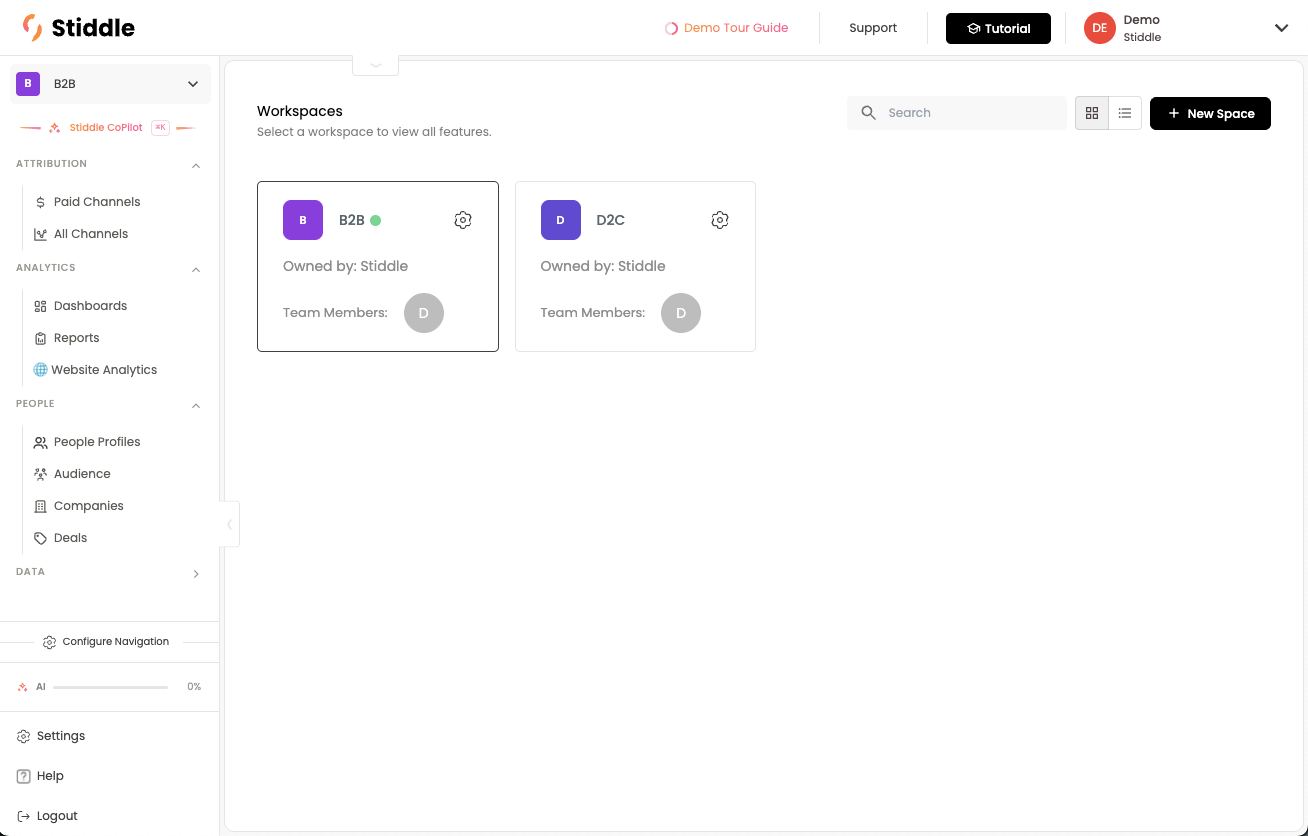Click the 'Workspaces' heading
Image resolution: width=1308 pixels, height=836 pixels.
[x=300, y=111]
